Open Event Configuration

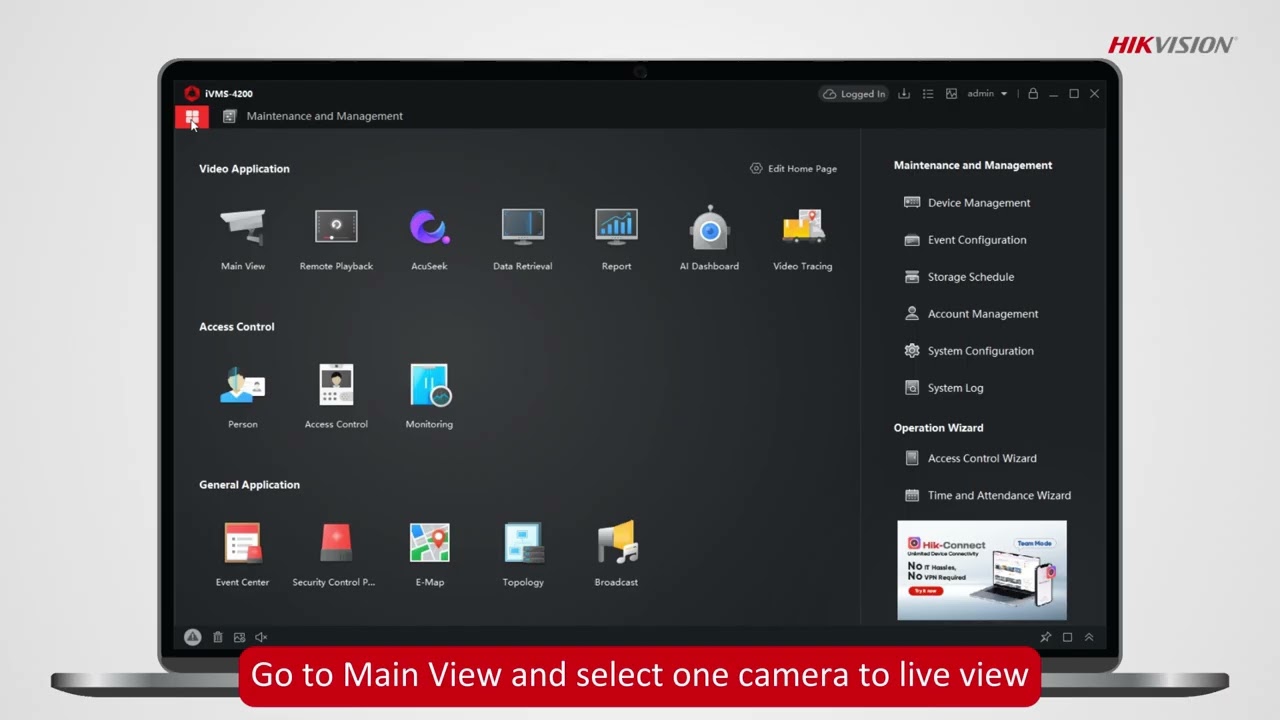pos(965,240)
